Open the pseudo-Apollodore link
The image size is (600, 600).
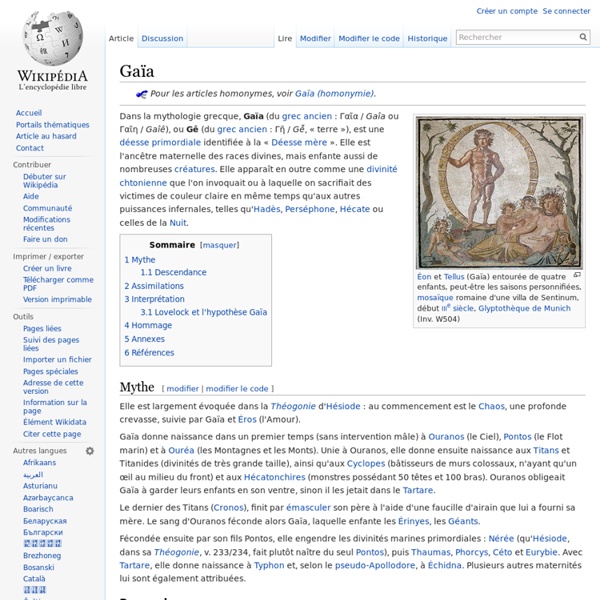coord(375,566)
